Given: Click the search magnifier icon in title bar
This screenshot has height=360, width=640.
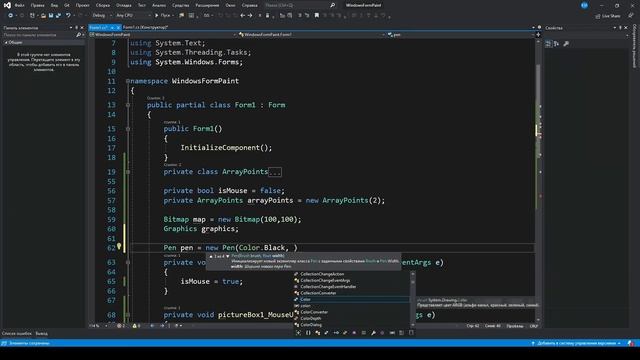Looking at the screenshot, I should (332, 5).
